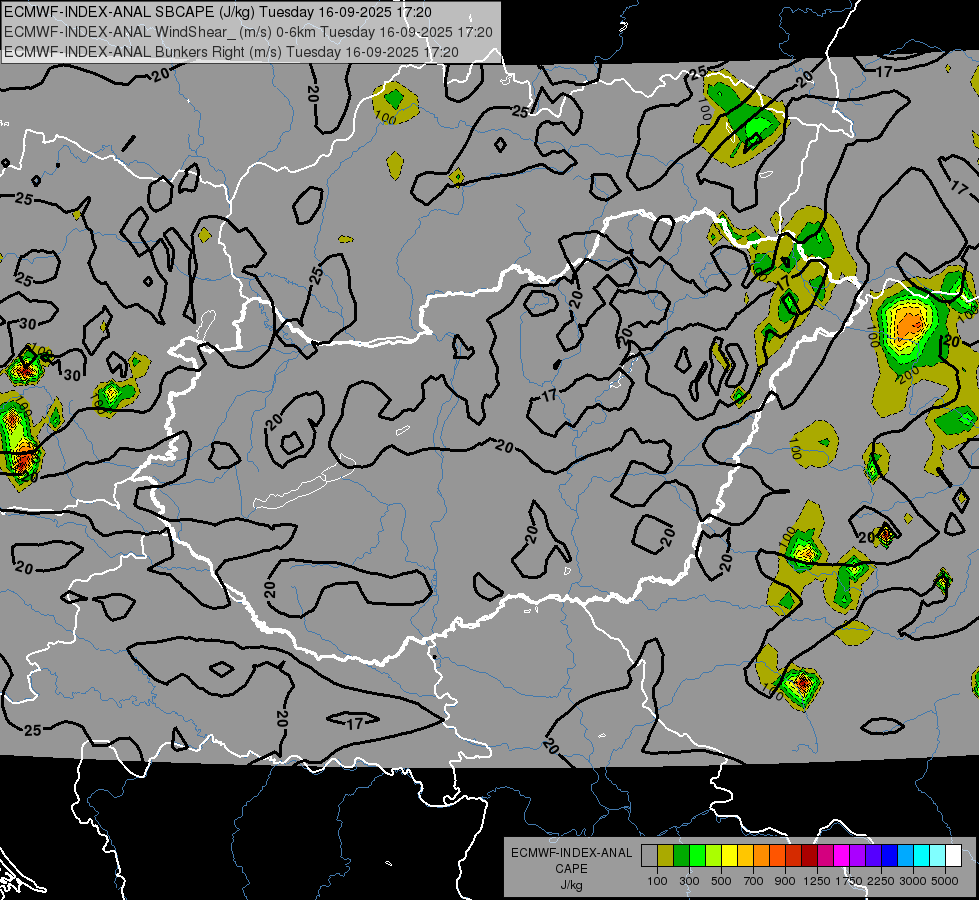
Task: Click the legend value 1750
Action: click(x=849, y=881)
